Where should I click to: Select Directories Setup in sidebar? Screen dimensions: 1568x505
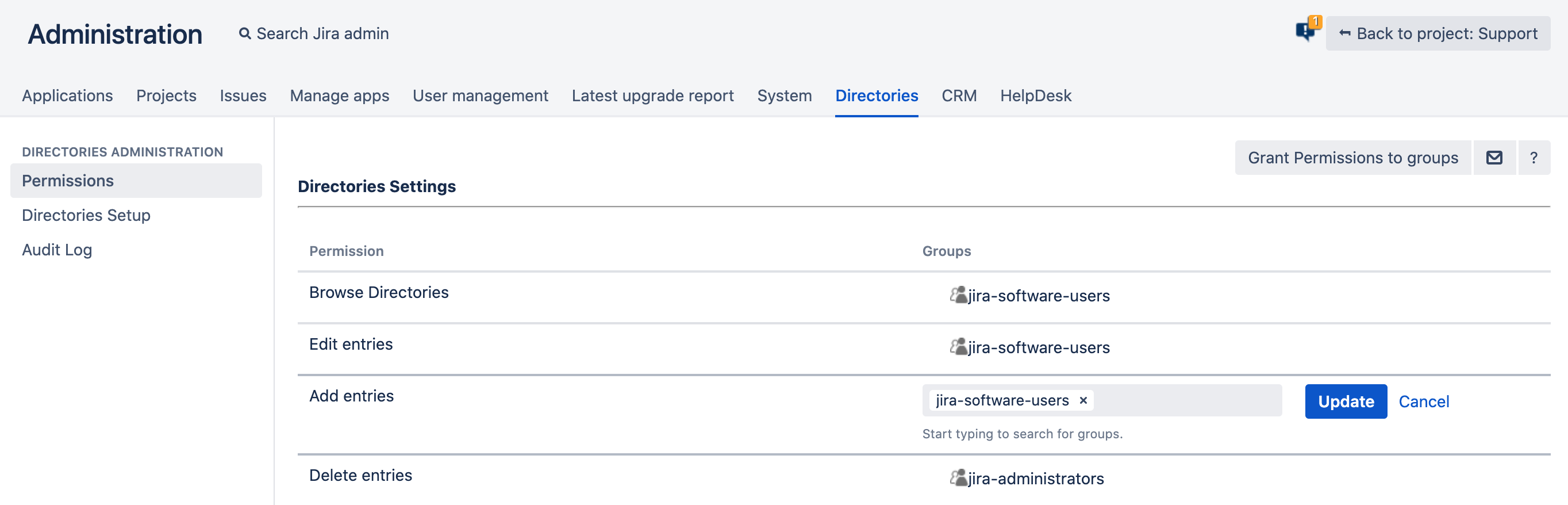(x=86, y=215)
